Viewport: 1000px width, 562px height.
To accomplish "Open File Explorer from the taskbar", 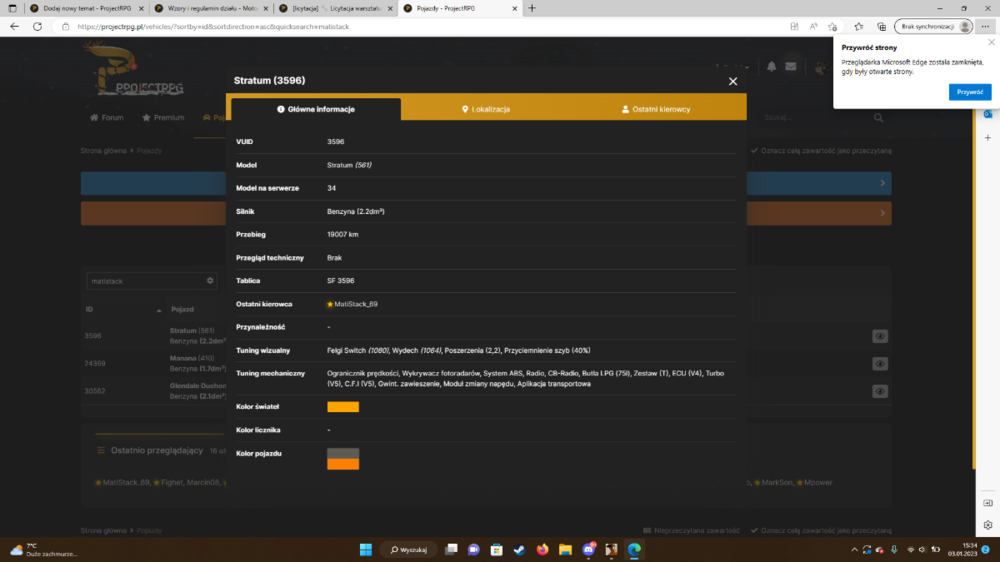I will click(565, 549).
